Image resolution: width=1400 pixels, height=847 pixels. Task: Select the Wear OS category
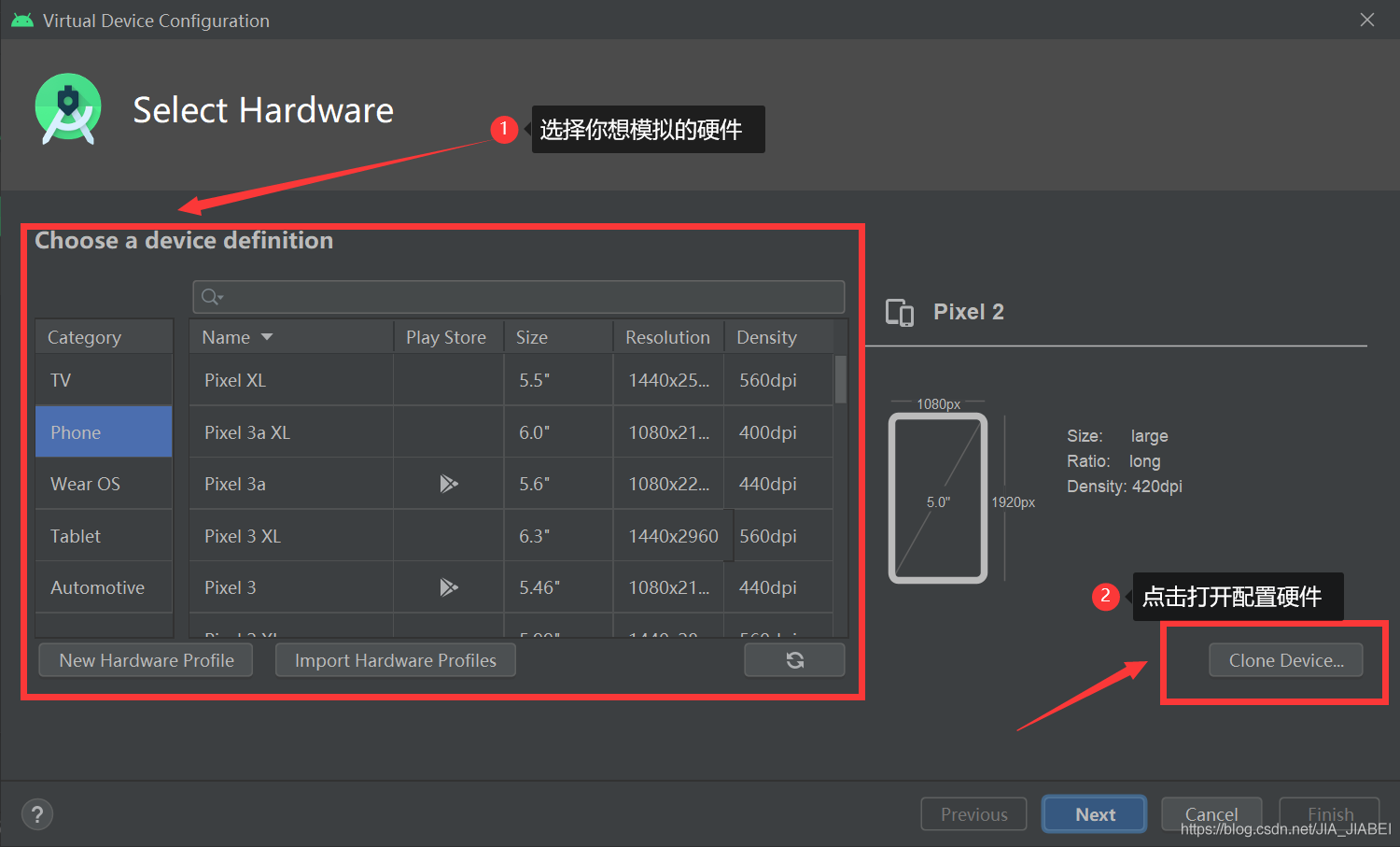pos(104,484)
